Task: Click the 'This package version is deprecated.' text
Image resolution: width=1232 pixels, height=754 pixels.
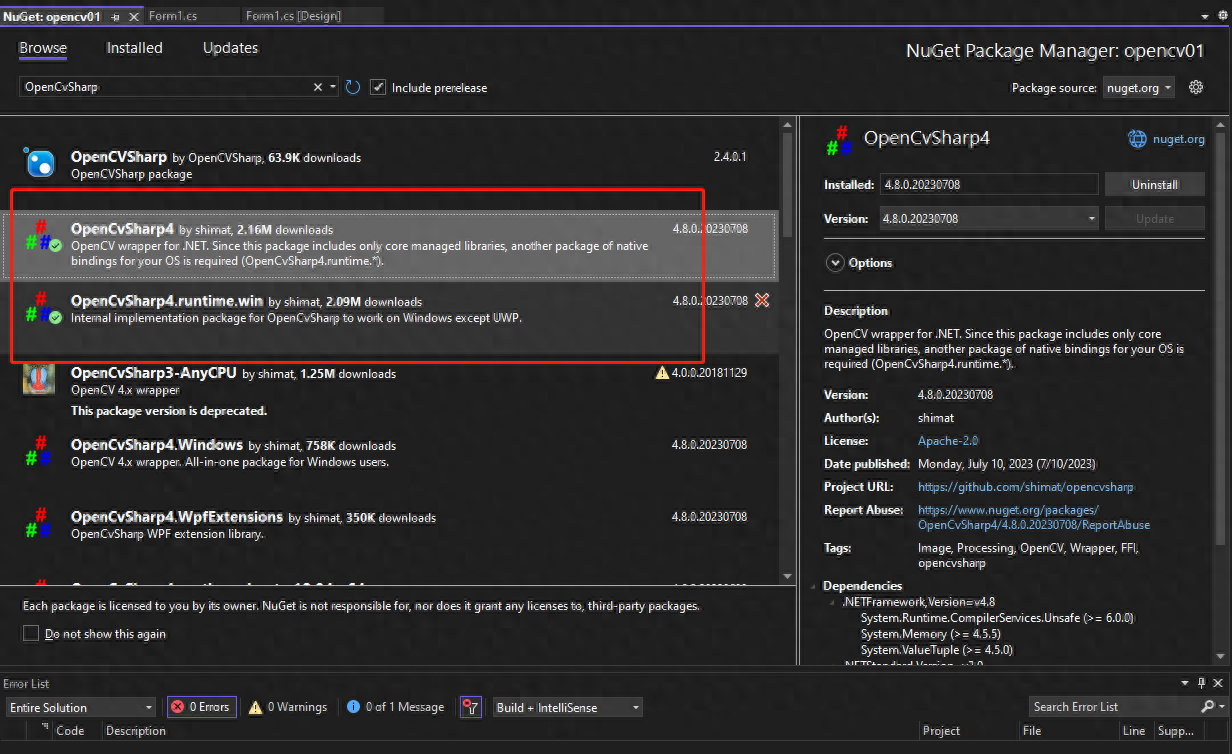Action: (x=169, y=411)
